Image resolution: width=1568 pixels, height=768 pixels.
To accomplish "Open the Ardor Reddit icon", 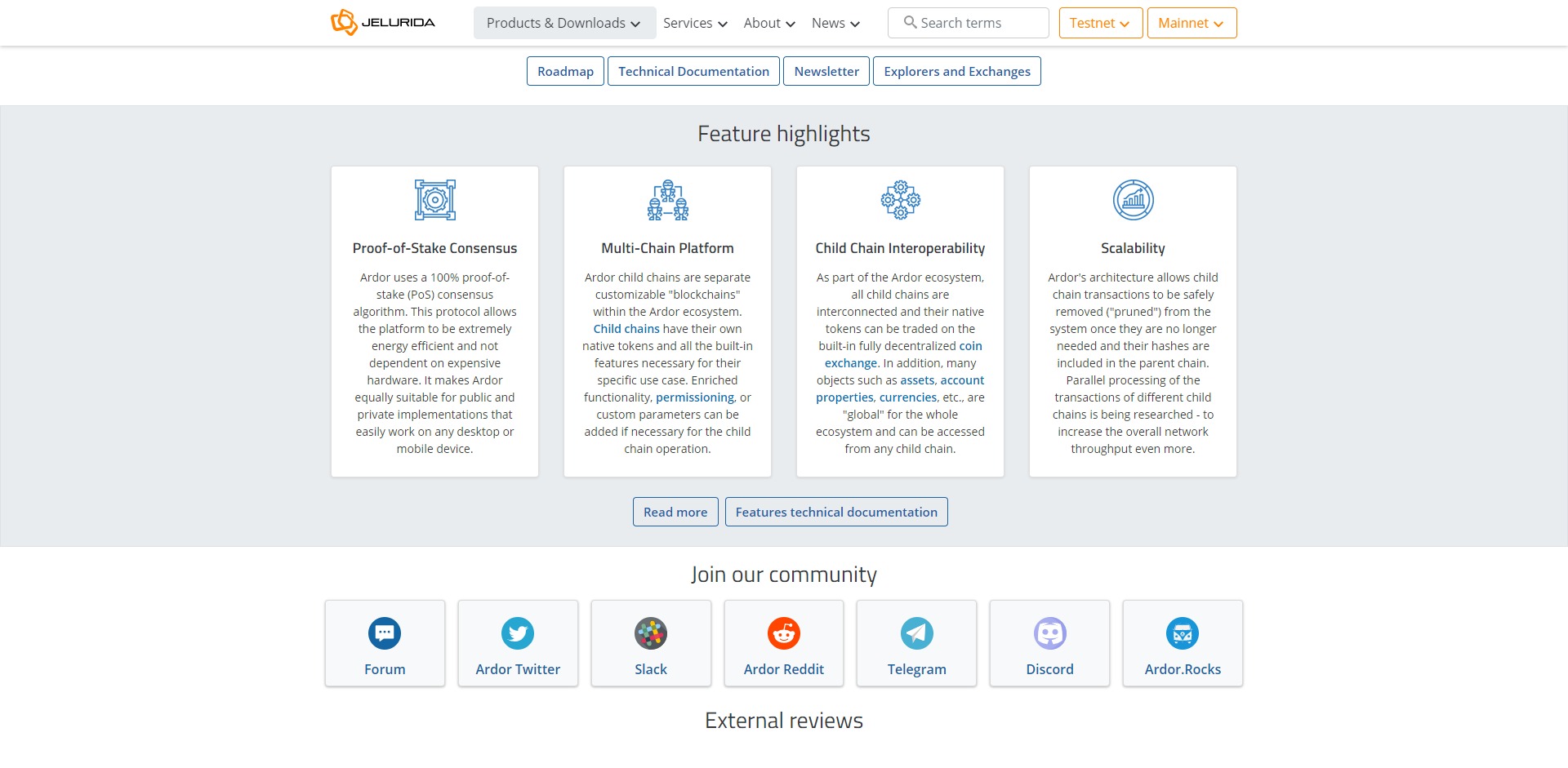I will pos(784,633).
